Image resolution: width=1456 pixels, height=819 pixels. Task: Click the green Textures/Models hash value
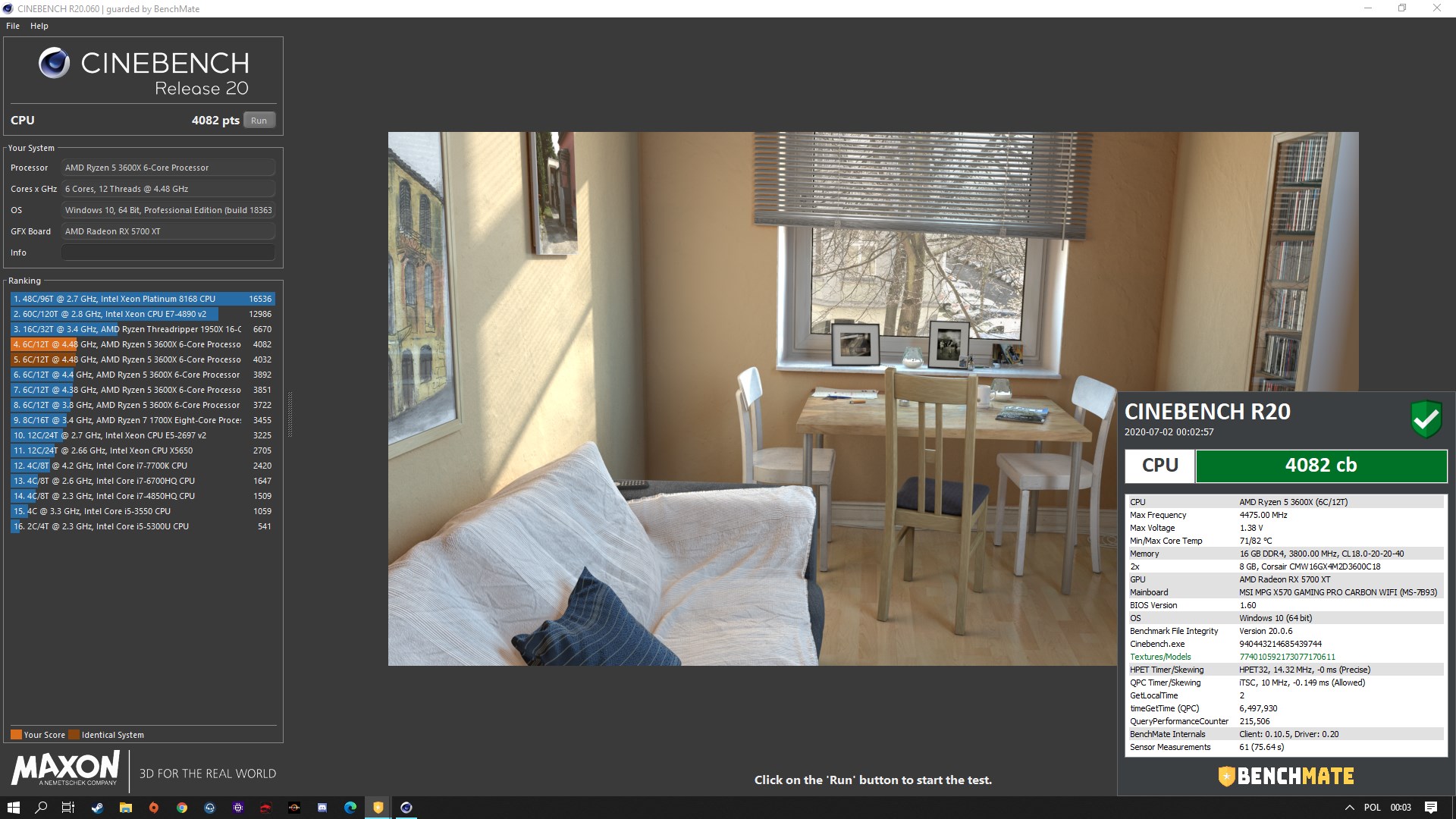(1287, 657)
